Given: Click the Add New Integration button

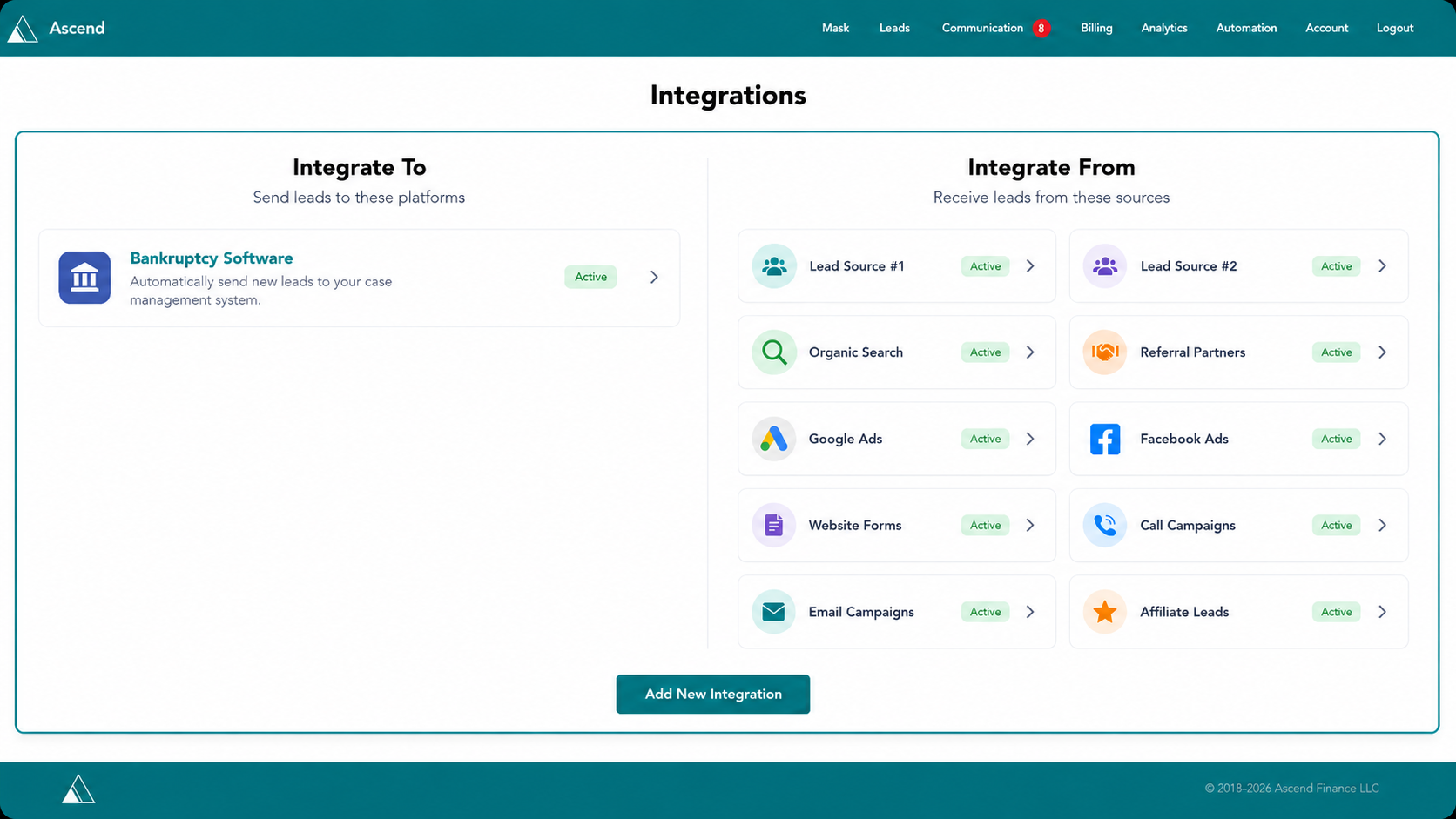Looking at the screenshot, I should (x=713, y=694).
